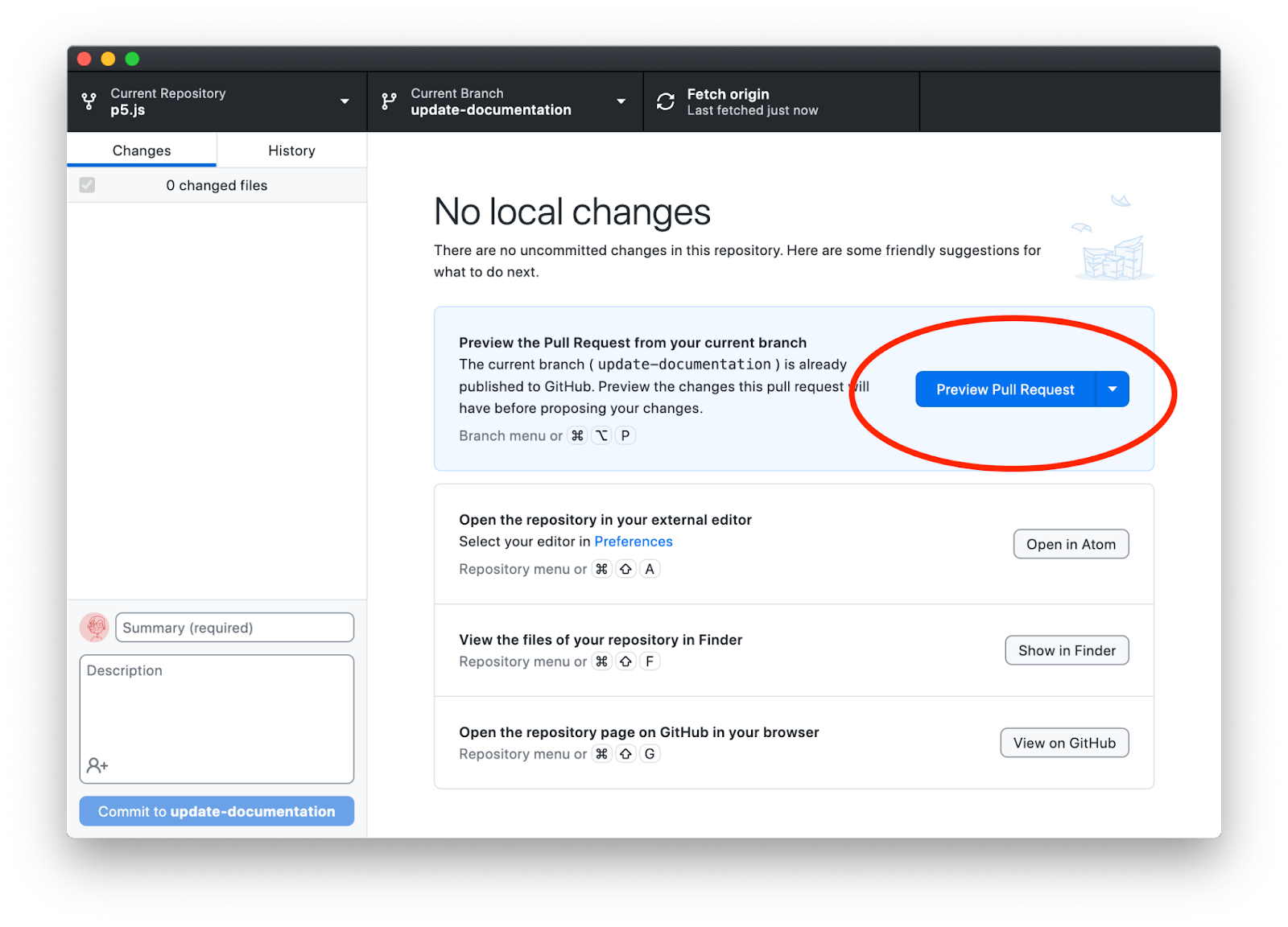Click the branch icon next to update-documentation

(389, 101)
